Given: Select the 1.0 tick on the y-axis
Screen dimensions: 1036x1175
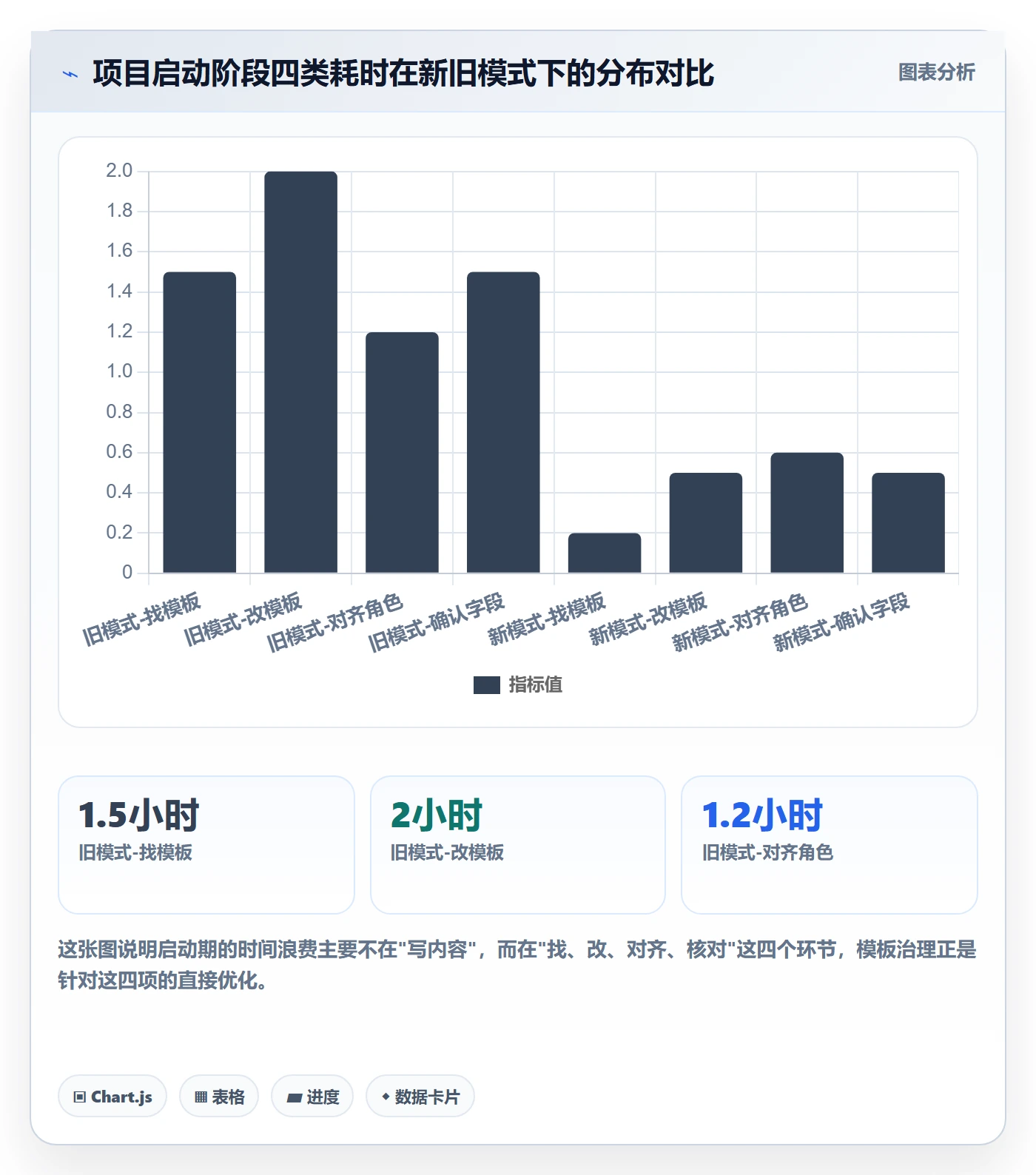Looking at the screenshot, I should tap(119, 371).
